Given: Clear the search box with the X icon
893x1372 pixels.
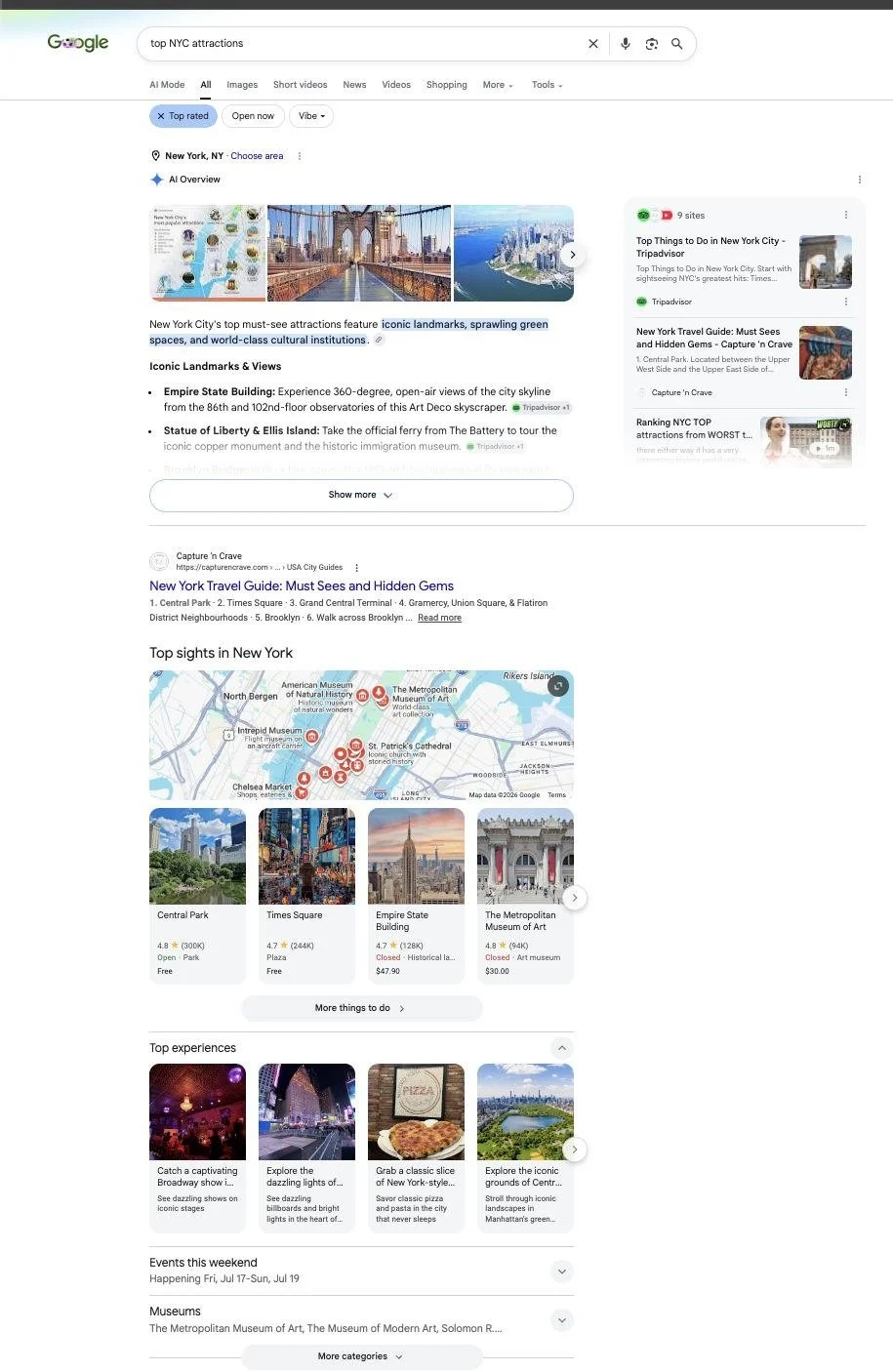Looking at the screenshot, I should [x=592, y=44].
